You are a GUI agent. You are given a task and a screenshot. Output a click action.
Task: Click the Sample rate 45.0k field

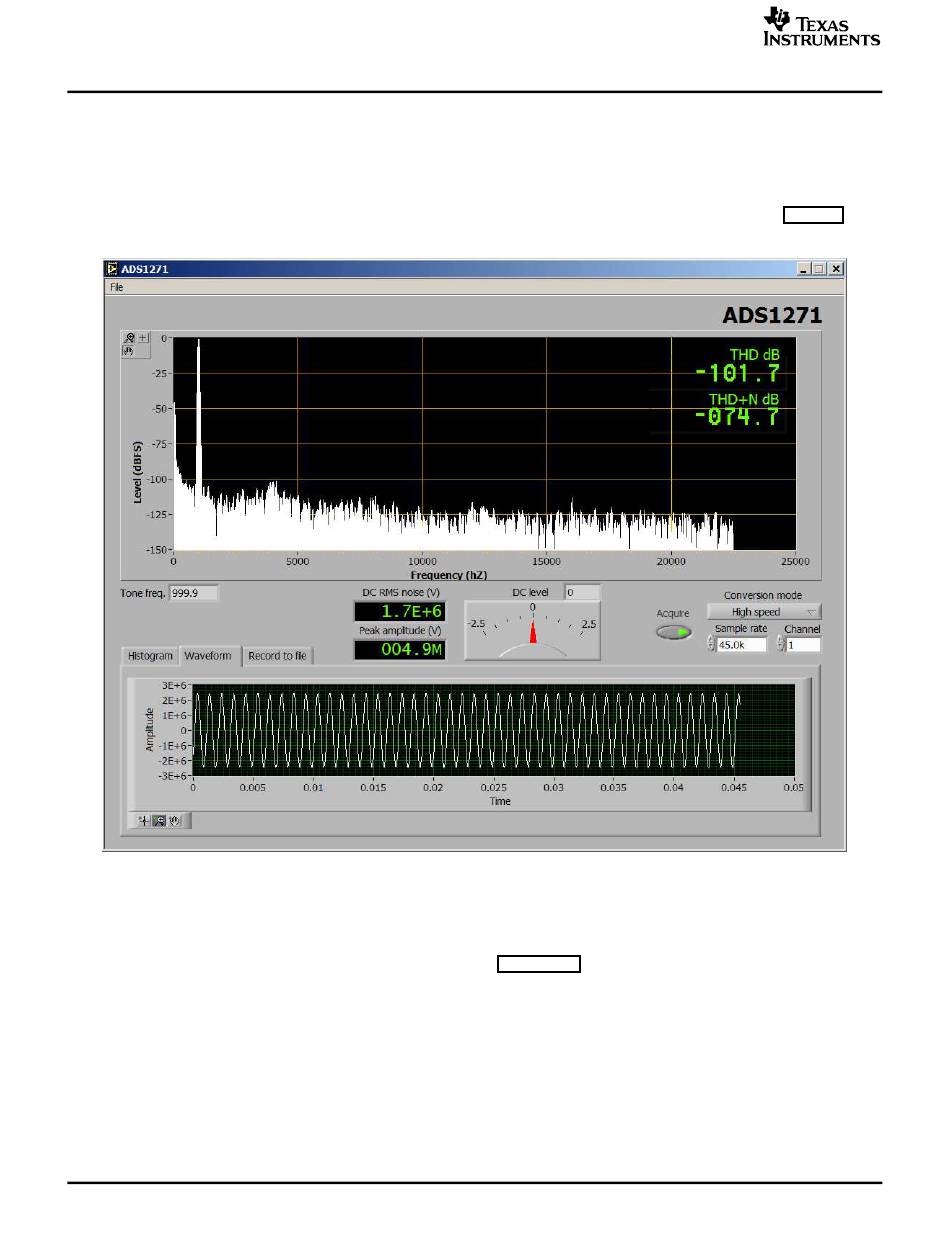[x=742, y=645]
